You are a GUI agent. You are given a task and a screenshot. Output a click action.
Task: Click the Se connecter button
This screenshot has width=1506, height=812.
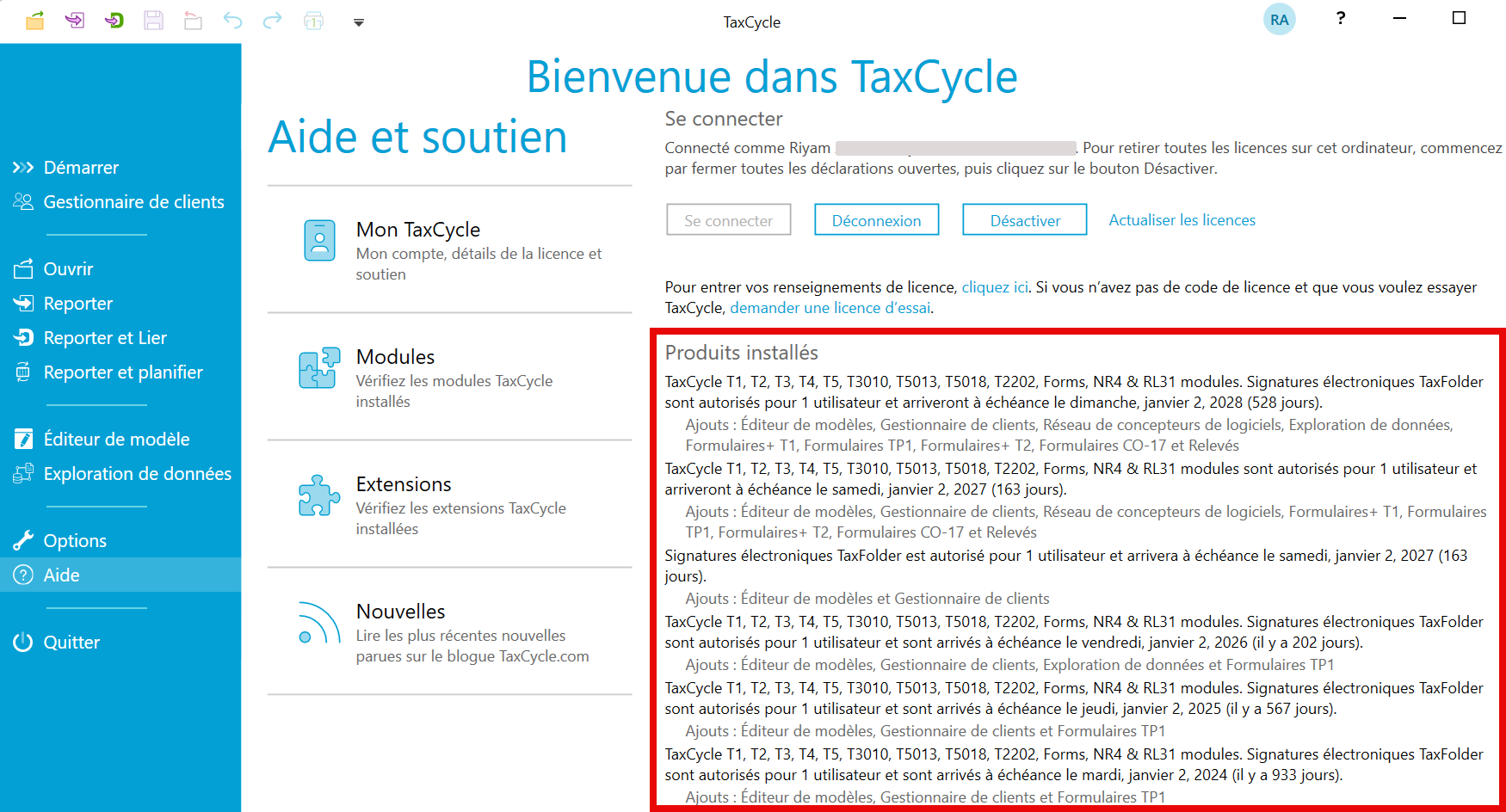(729, 219)
